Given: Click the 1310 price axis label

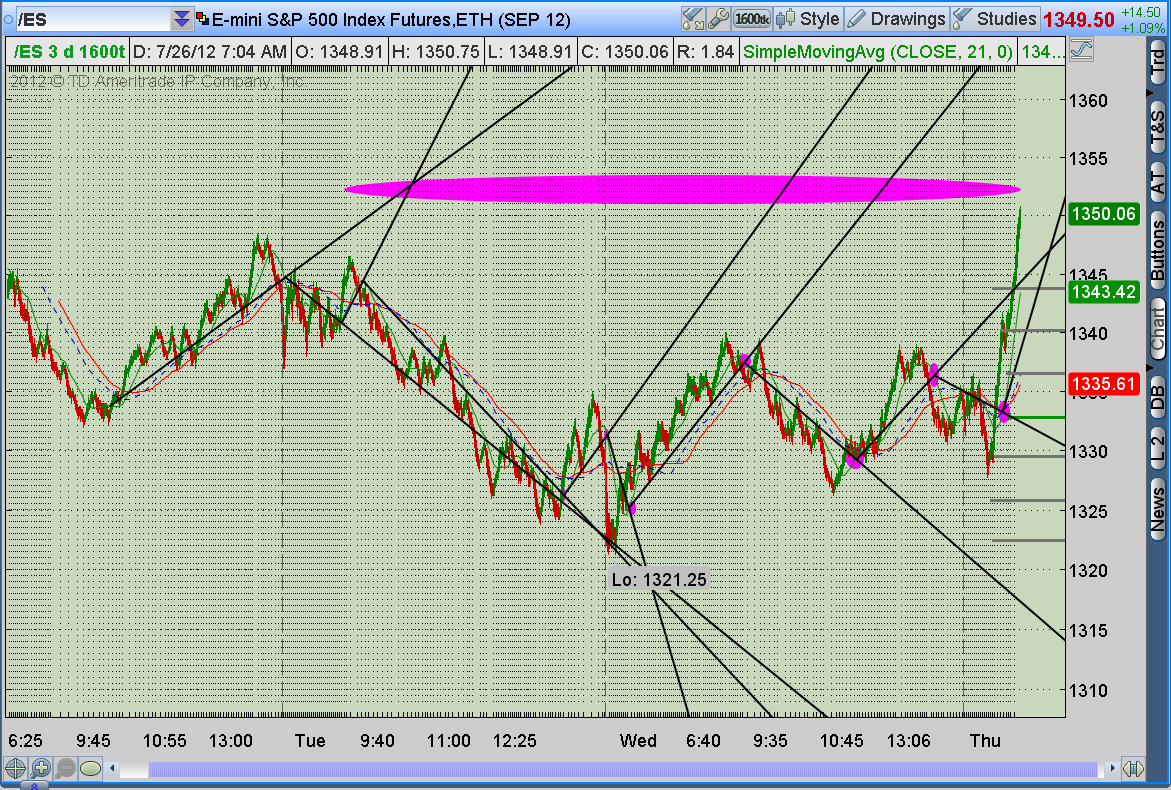Looking at the screenshot, I should (x=1088, y=691).
